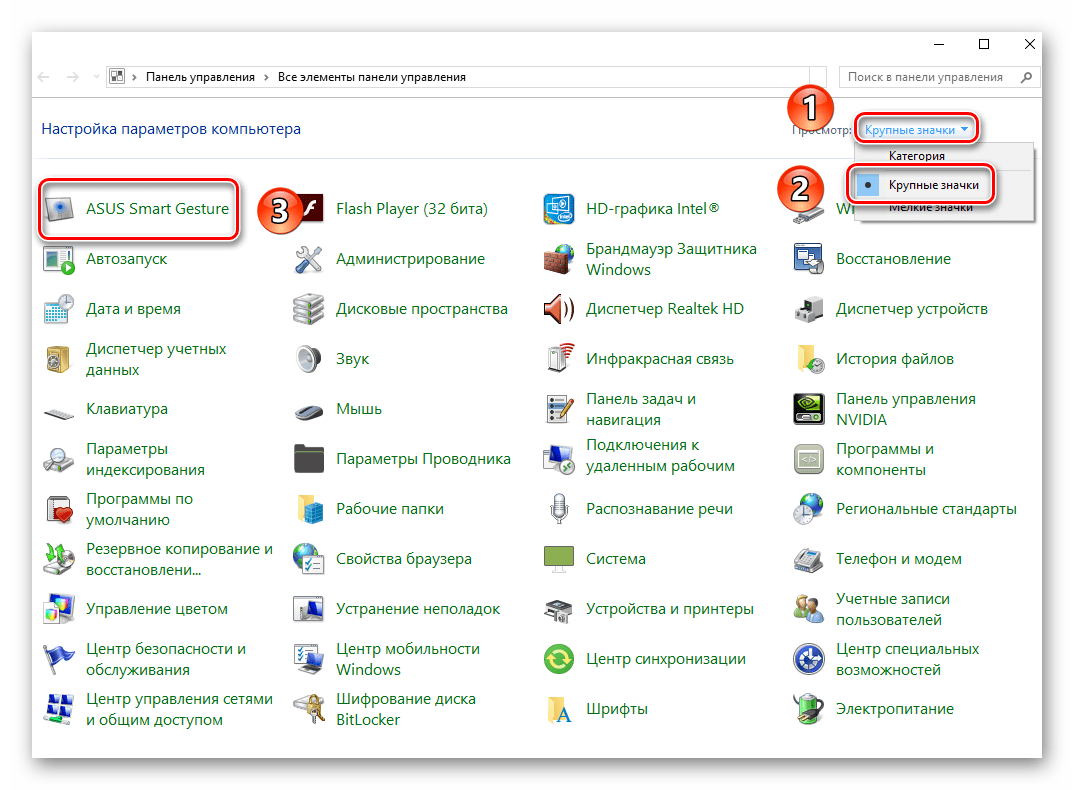Open the Диспетчер Realtek HD speaker icon
1074x790 pixels.
tap(558, 309)
